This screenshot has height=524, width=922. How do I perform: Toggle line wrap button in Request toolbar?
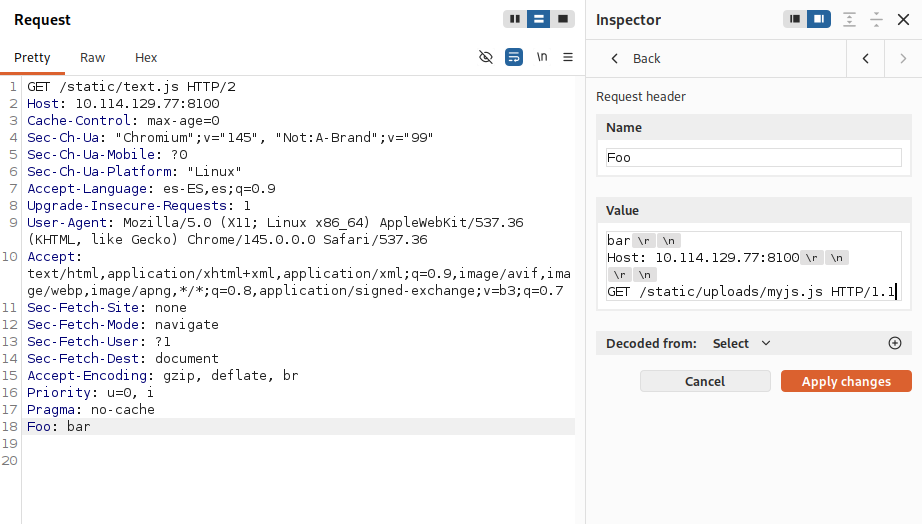(x=514, y=57)
